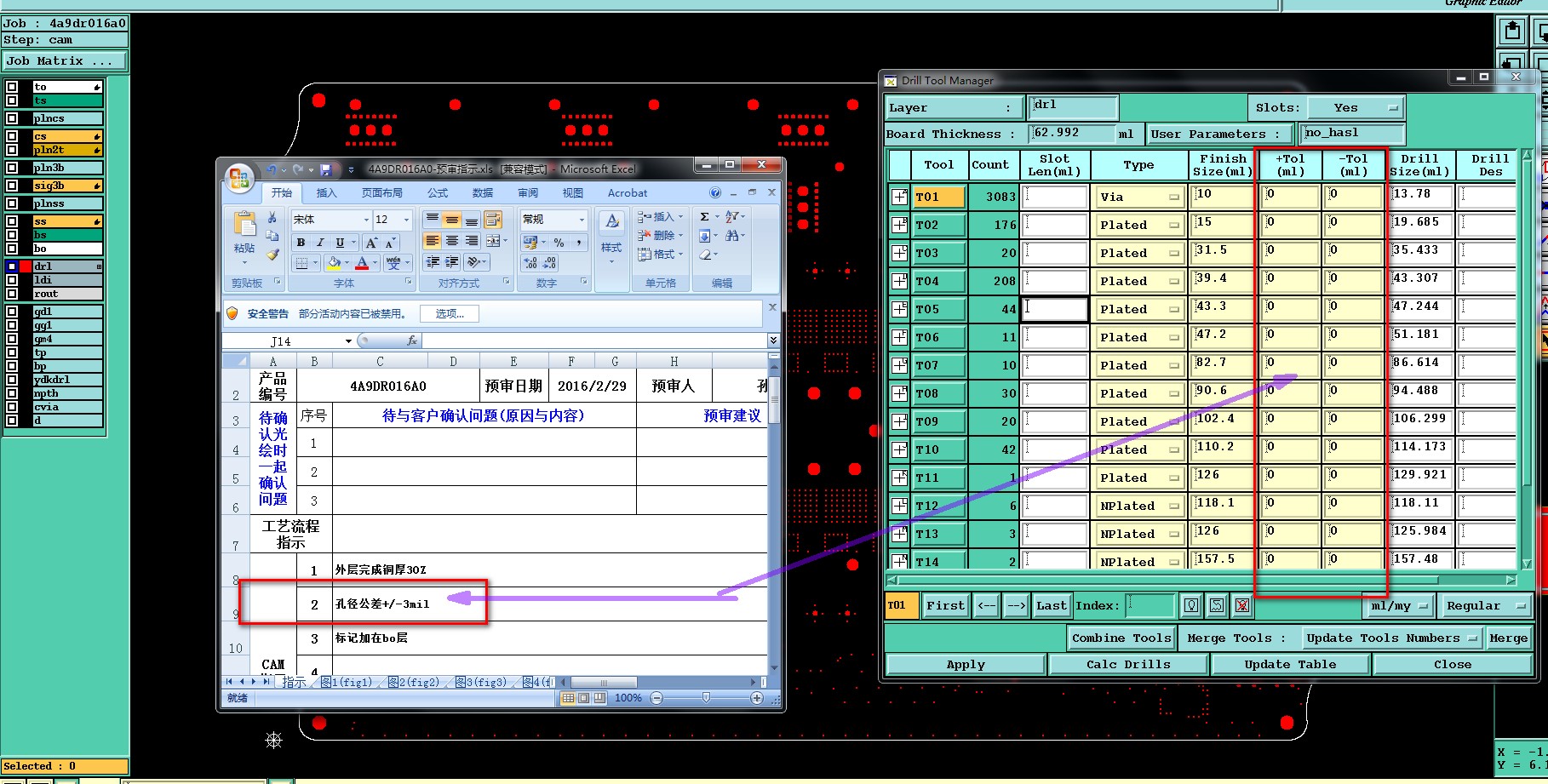Click the lightbulb icon beside the Index field
Screen dimensions: 1548x784
pos(1191,605)
